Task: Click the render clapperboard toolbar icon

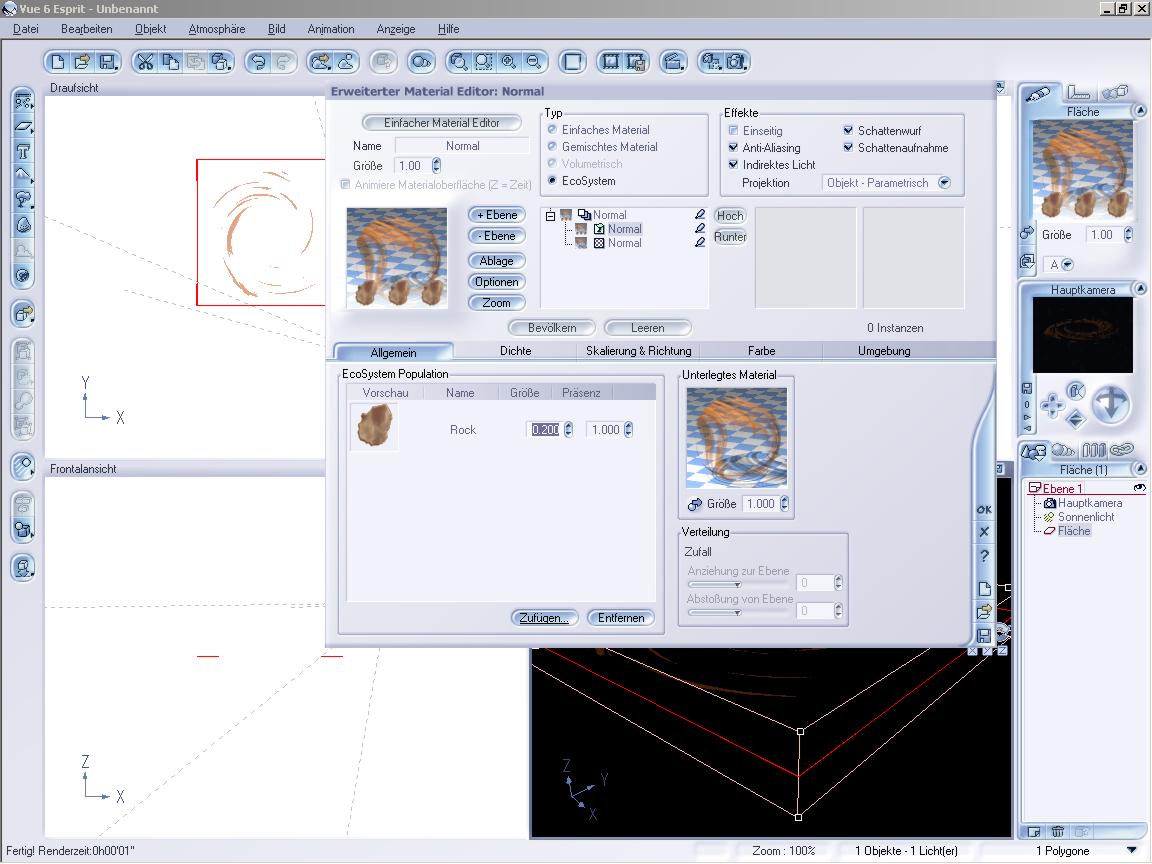Action: [x=672, y=62]
